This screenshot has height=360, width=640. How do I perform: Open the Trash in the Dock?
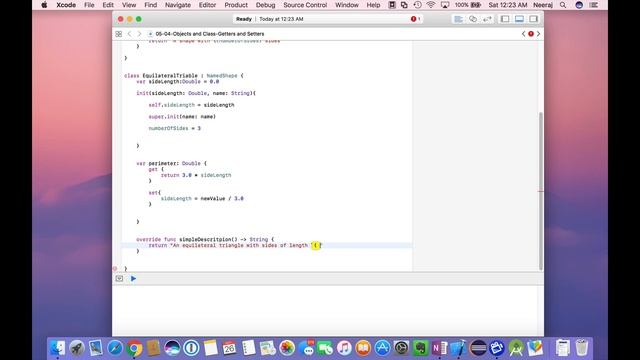pyautogui.click(x=582, y=348)
